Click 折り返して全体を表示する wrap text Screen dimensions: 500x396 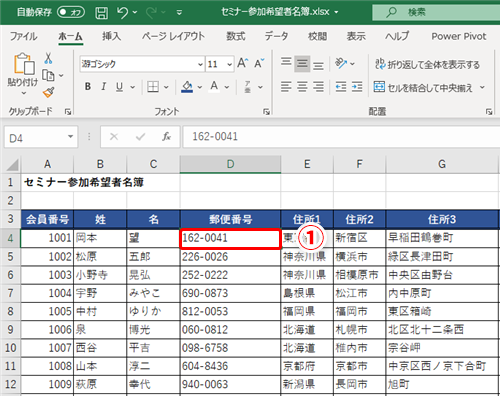(427, 64)
